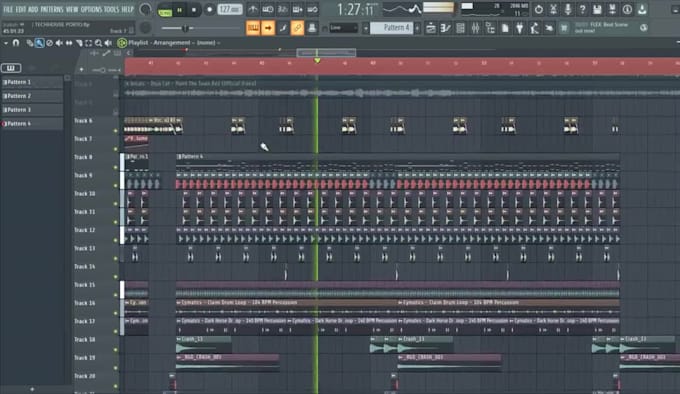Viewport: 680px width, 394px height.
Task: Open project info icon
Action: pyautogui.click(x=627, y=9)
